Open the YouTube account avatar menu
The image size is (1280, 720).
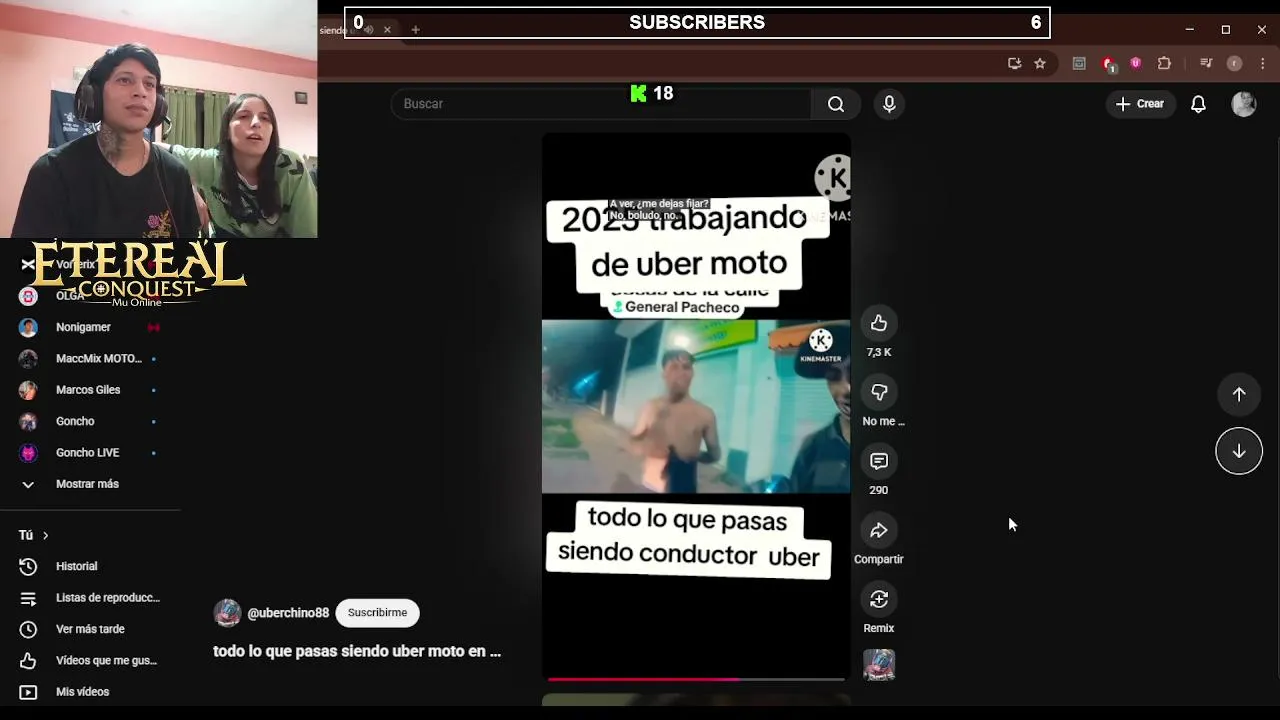pyautogui.click(x=1244, y=104)
